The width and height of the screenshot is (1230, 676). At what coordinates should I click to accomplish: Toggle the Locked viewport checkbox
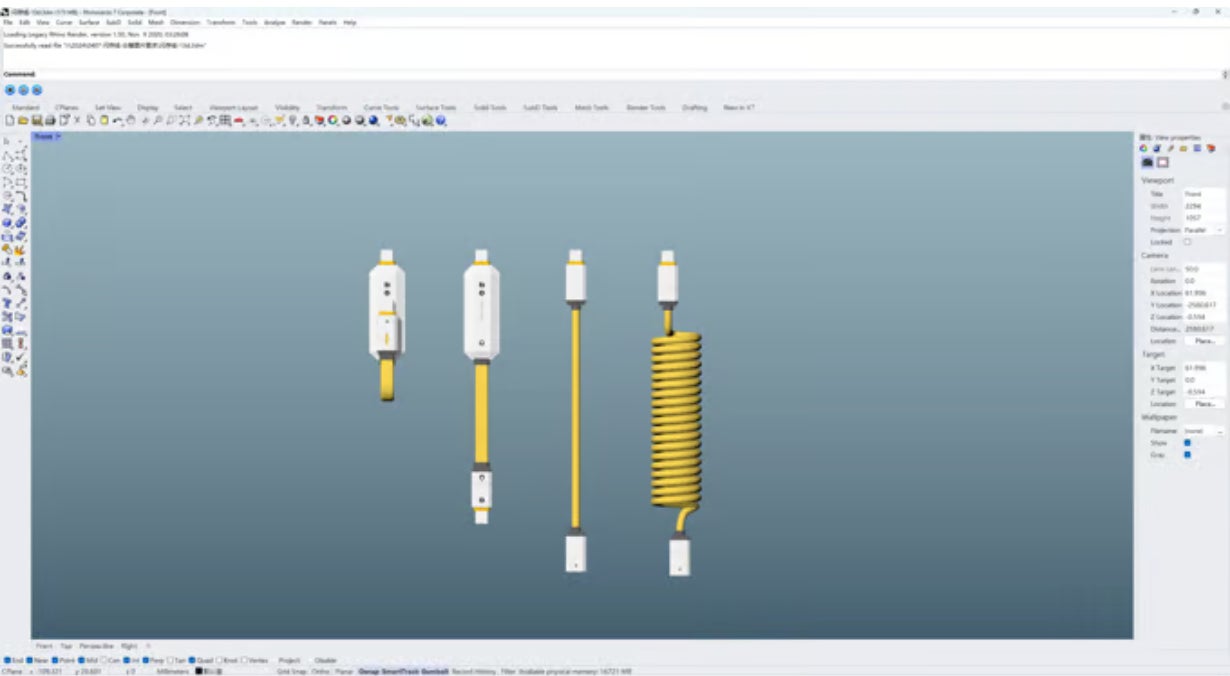1188,242
